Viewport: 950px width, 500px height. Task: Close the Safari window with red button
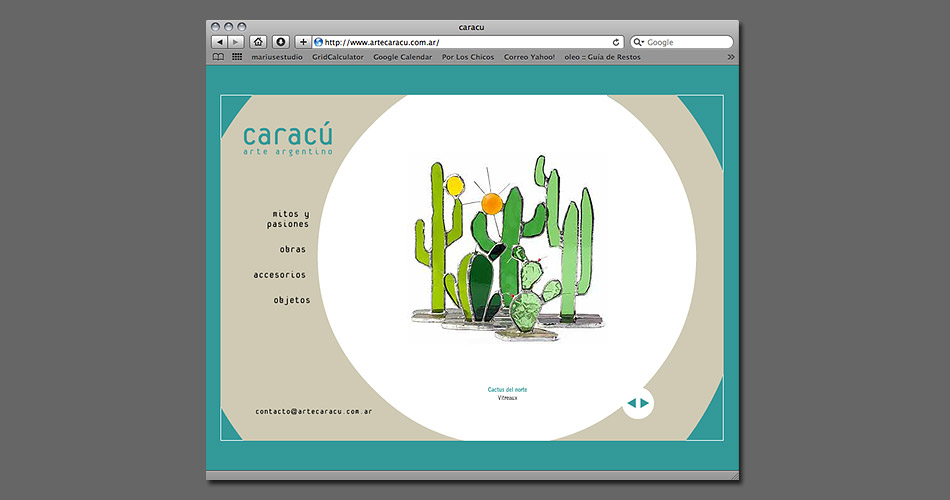click(x=215, y=27)
